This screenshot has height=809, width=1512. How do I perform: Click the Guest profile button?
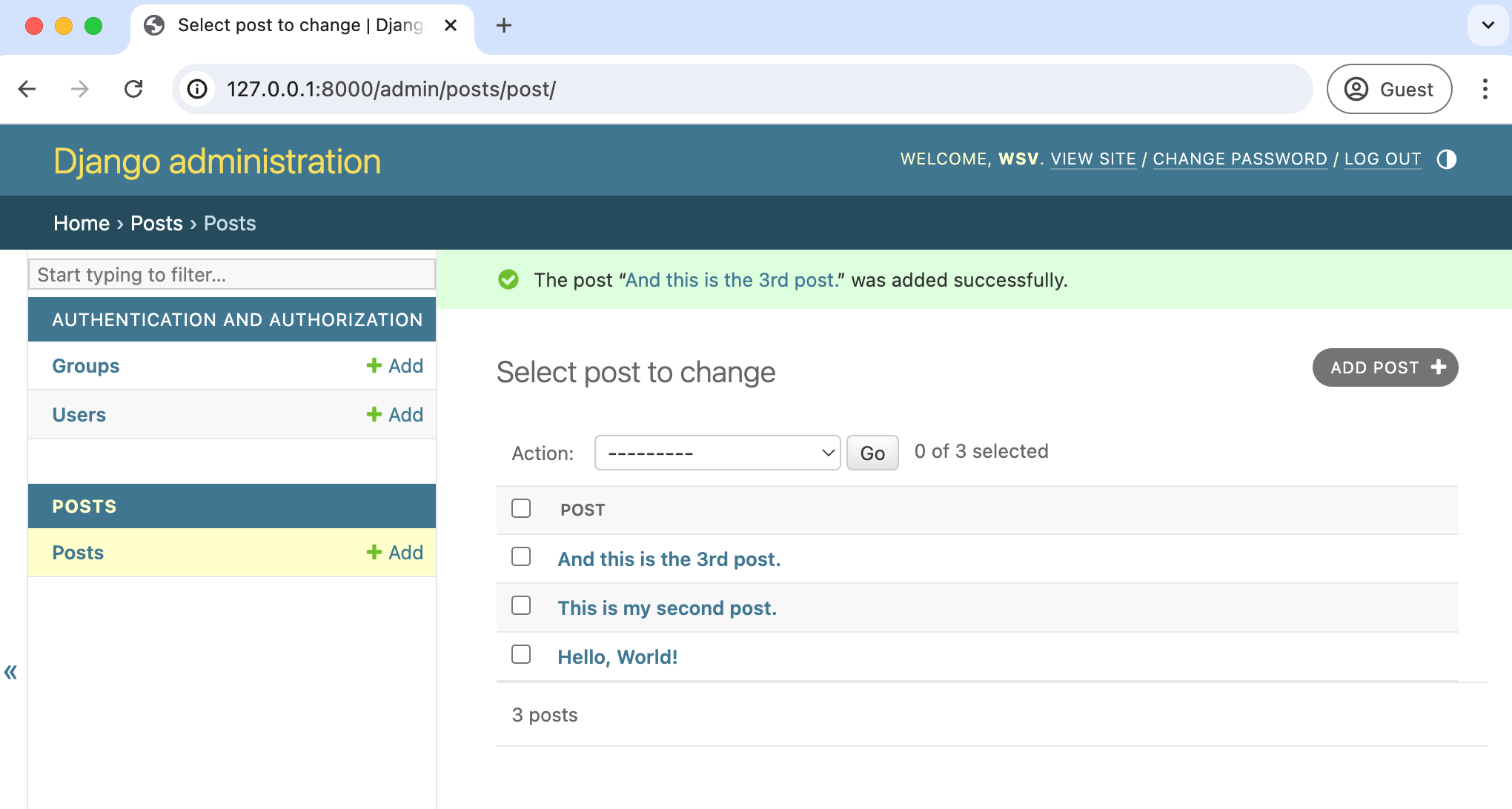click(1389, 89)
